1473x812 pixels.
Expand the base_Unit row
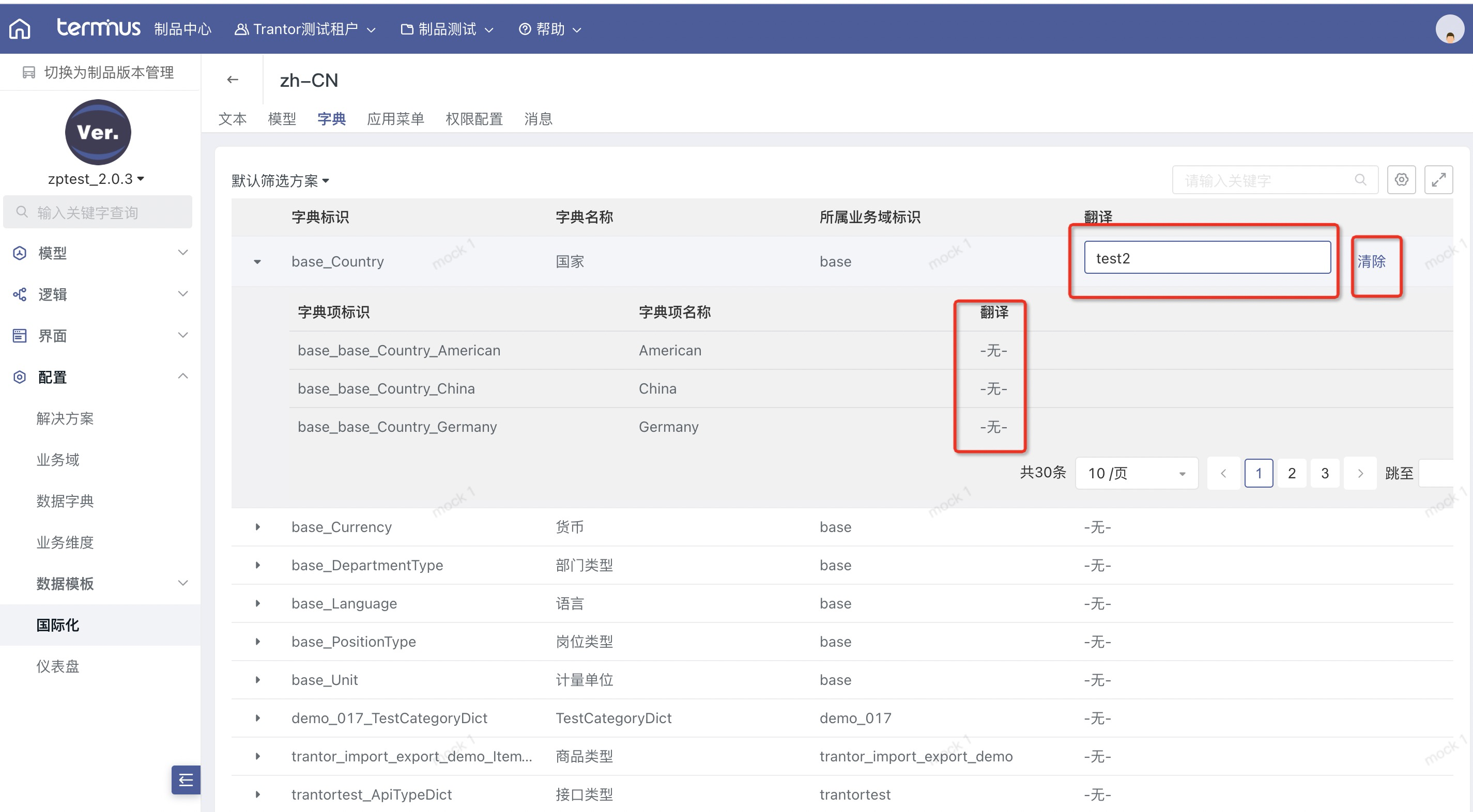point(257,680)
